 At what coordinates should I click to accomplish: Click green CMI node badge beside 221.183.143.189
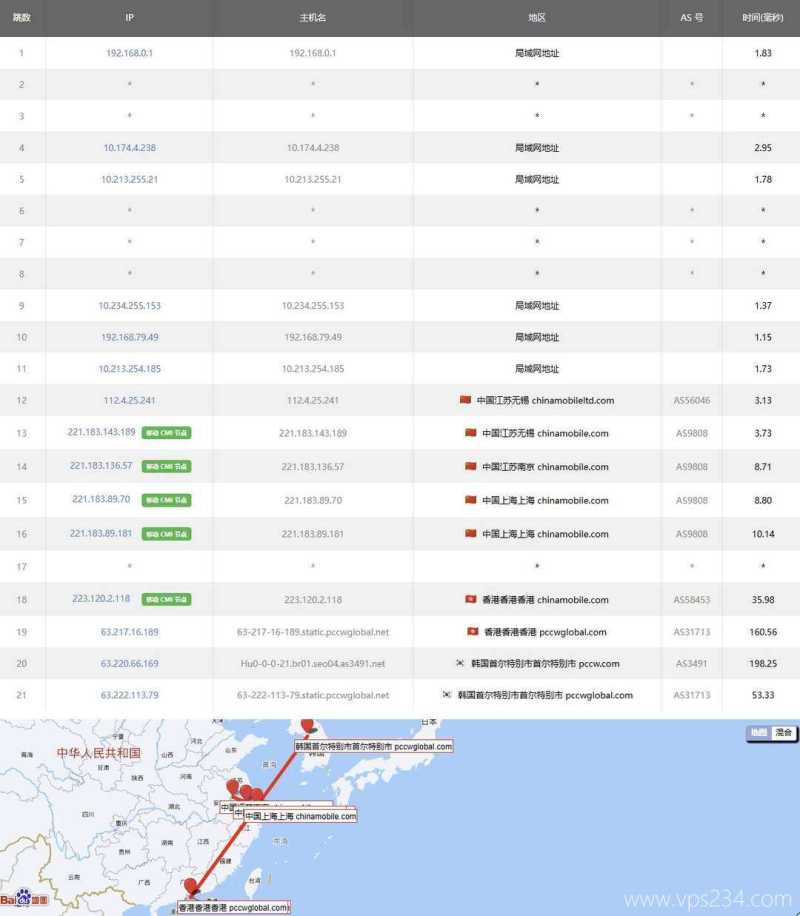[166, 433]
